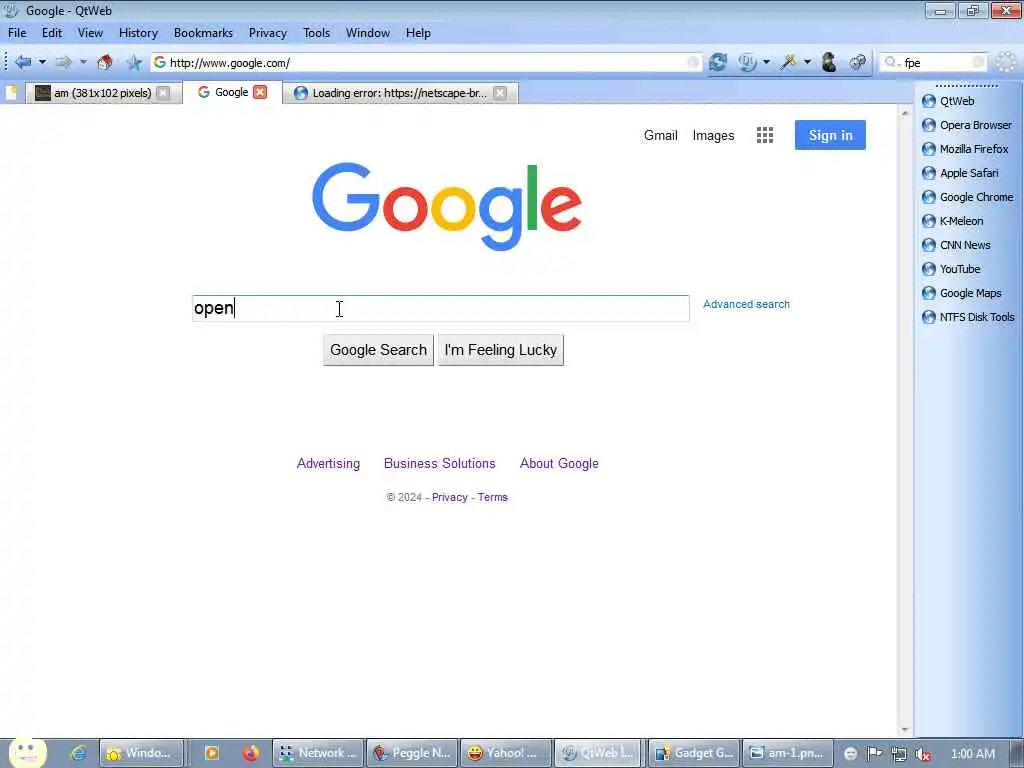Expand the Q globe icon dropdown arrow
Viewport: 1024px width, 768px height.
pyautogui.click(x=767, y=63)
